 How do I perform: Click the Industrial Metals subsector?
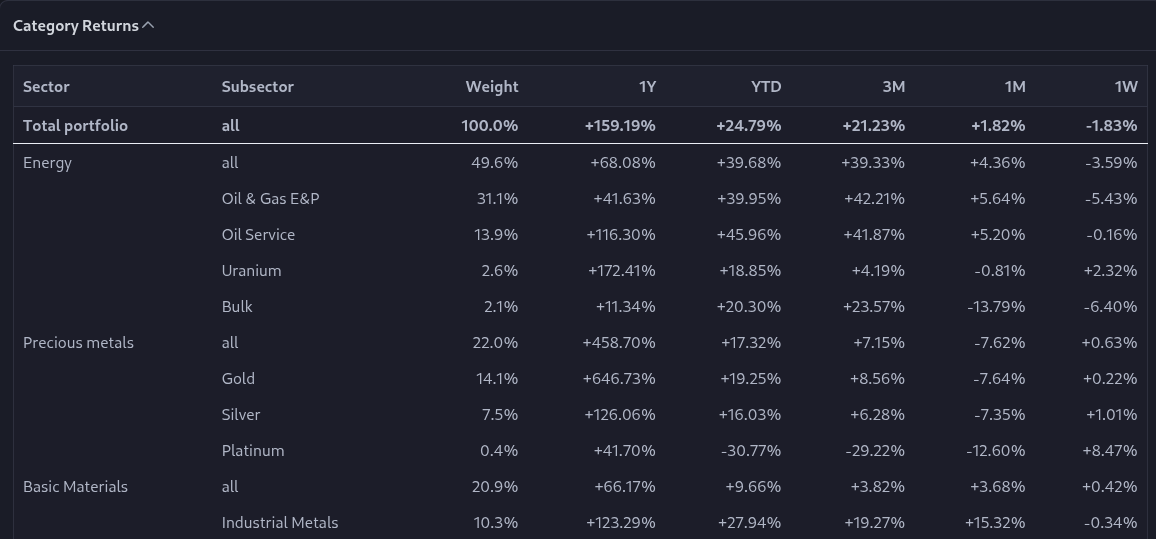(x=279, y=523)
